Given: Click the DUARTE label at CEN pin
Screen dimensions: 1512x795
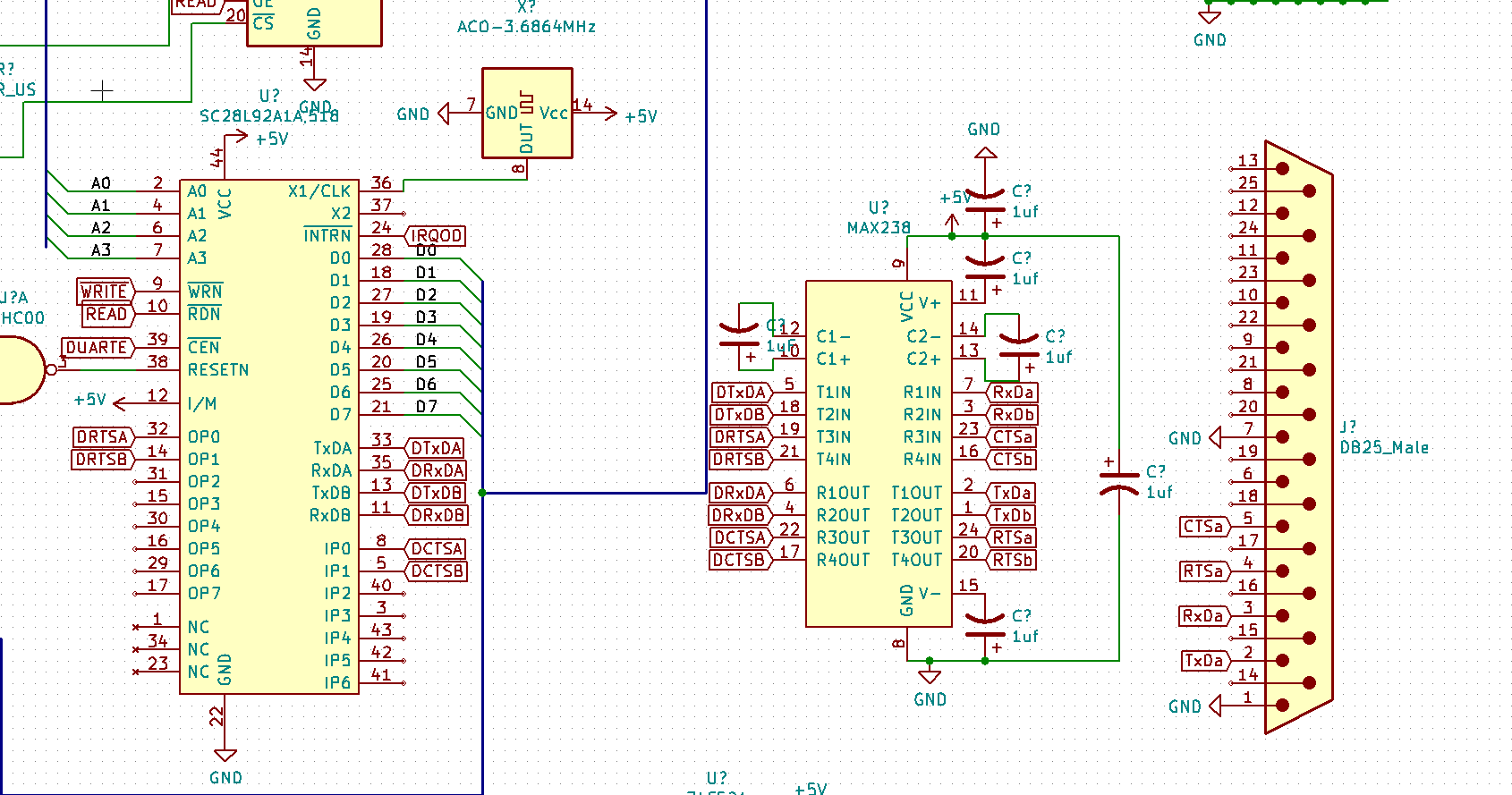Looking at the screenshot, I should (97, 348).
